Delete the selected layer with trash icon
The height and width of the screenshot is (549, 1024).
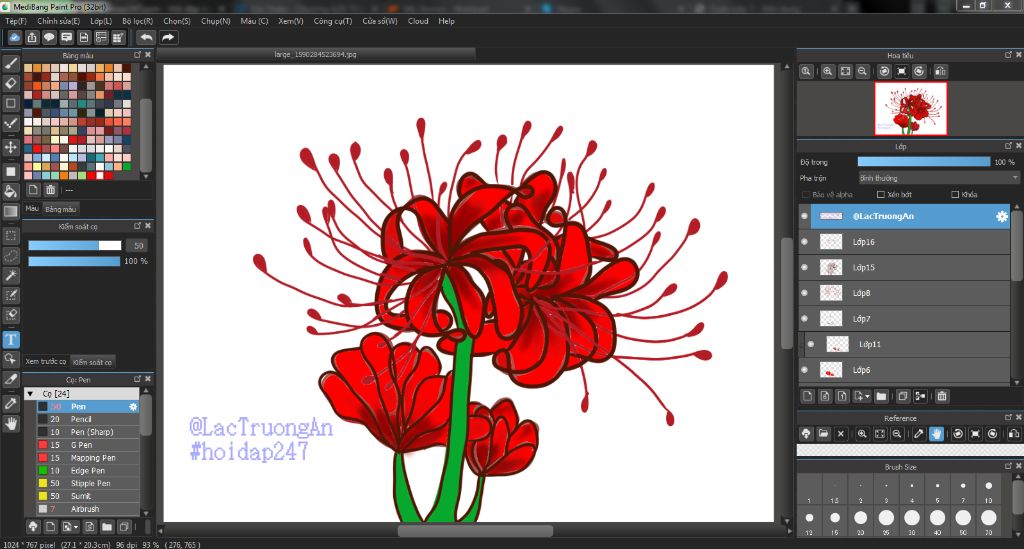942,396
